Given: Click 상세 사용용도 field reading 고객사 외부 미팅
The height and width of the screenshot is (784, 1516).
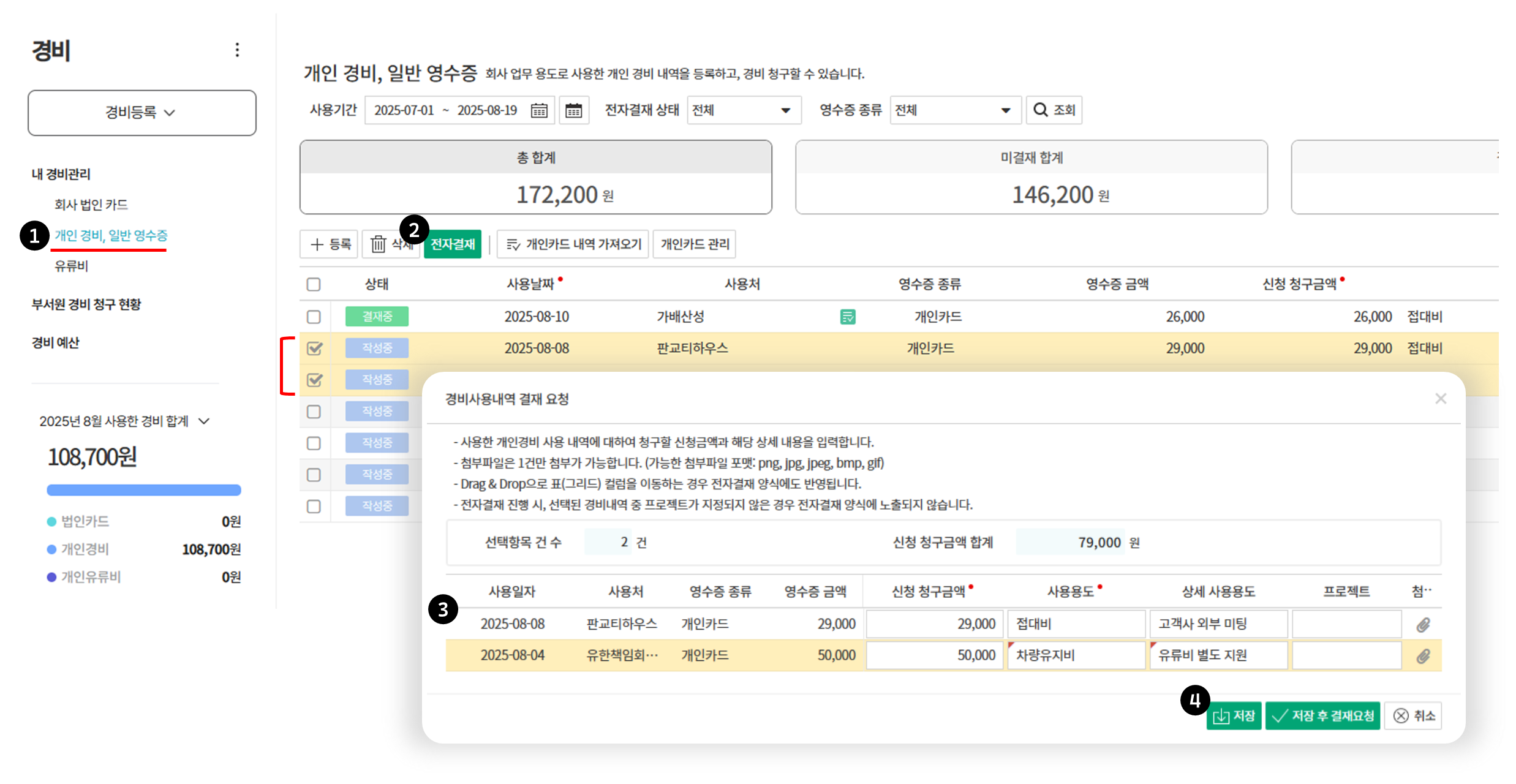Looking at the screenshot, I should pyautogui.click(x=1218, y=624).
